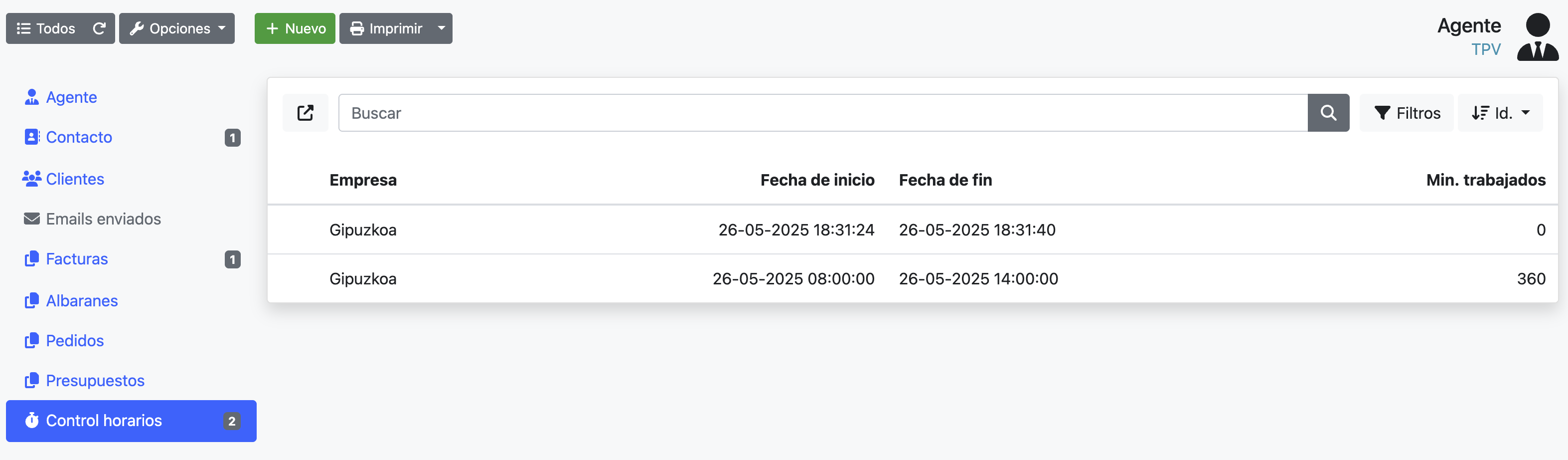Viewport: 1568px width, 460px height.
Task: Focus the Buscar search field
Action: click(x=823, y=113)
